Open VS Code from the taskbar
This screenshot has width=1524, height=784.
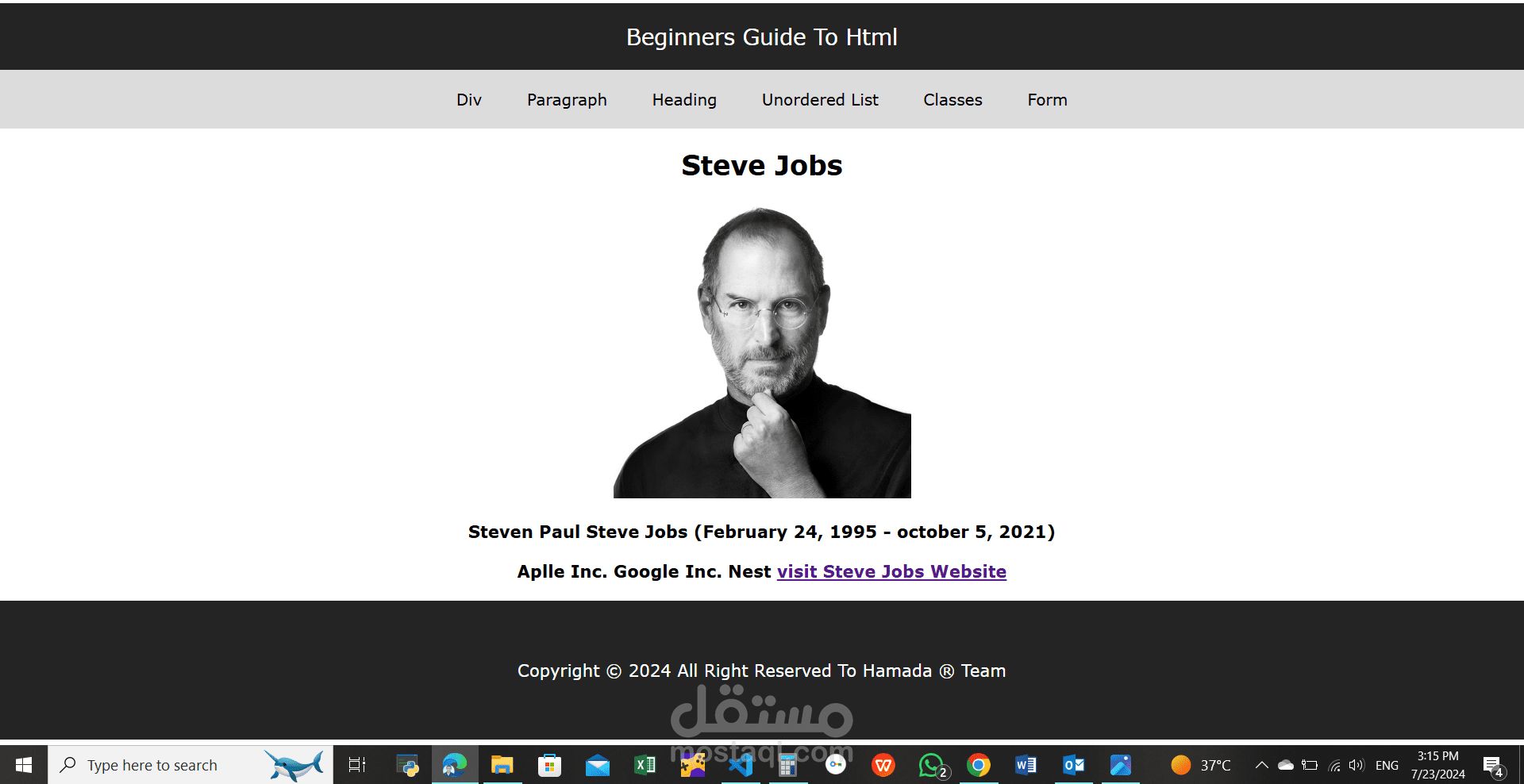[x=740, y=764]
